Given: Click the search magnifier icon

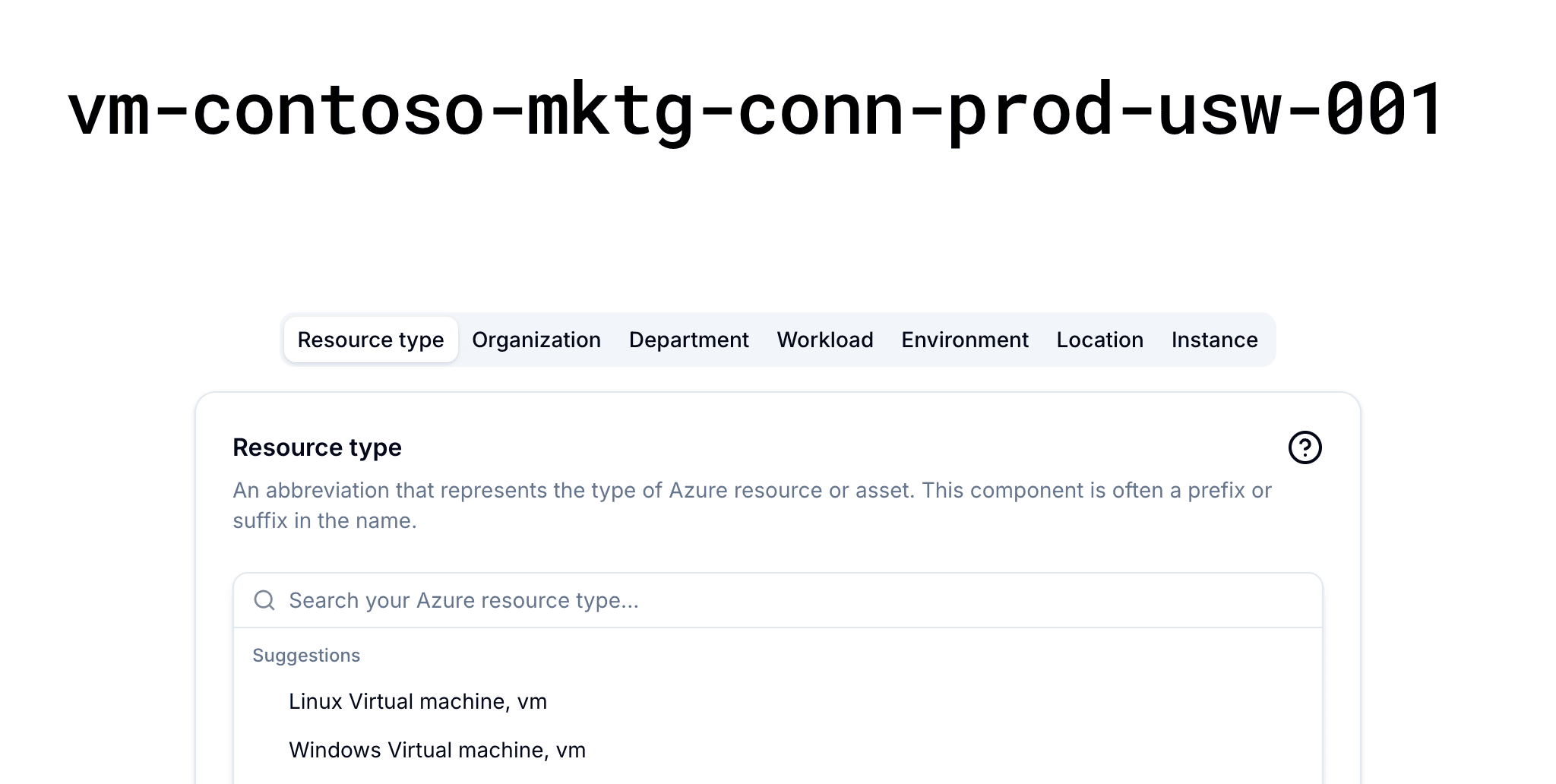Looking at the screenshot, I should pyautogui.click(x=264, y=600).
